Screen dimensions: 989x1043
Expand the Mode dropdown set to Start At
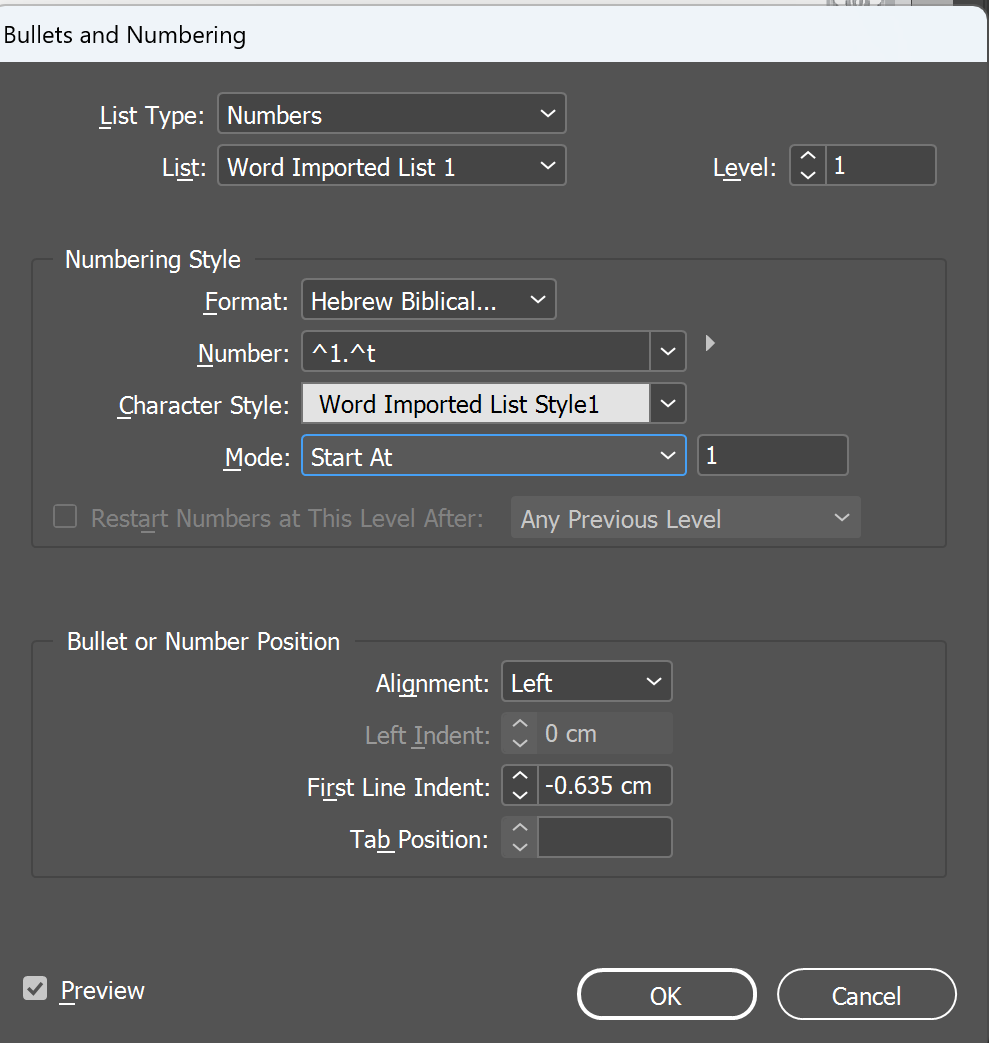coord(493,457)
